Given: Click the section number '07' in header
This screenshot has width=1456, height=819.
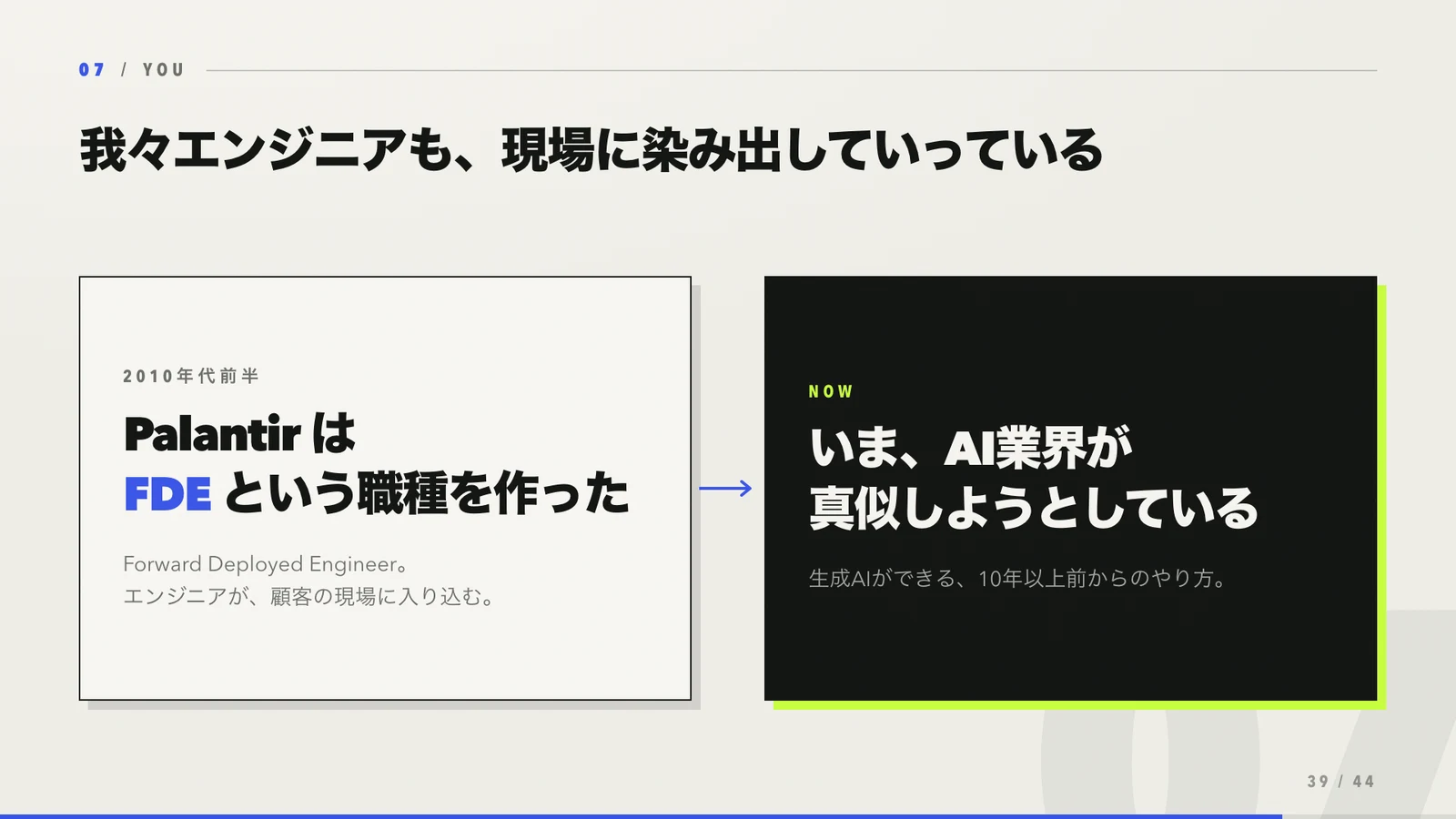Looking at the screenshot, I should pyautogui.click(x=92, y=70).
